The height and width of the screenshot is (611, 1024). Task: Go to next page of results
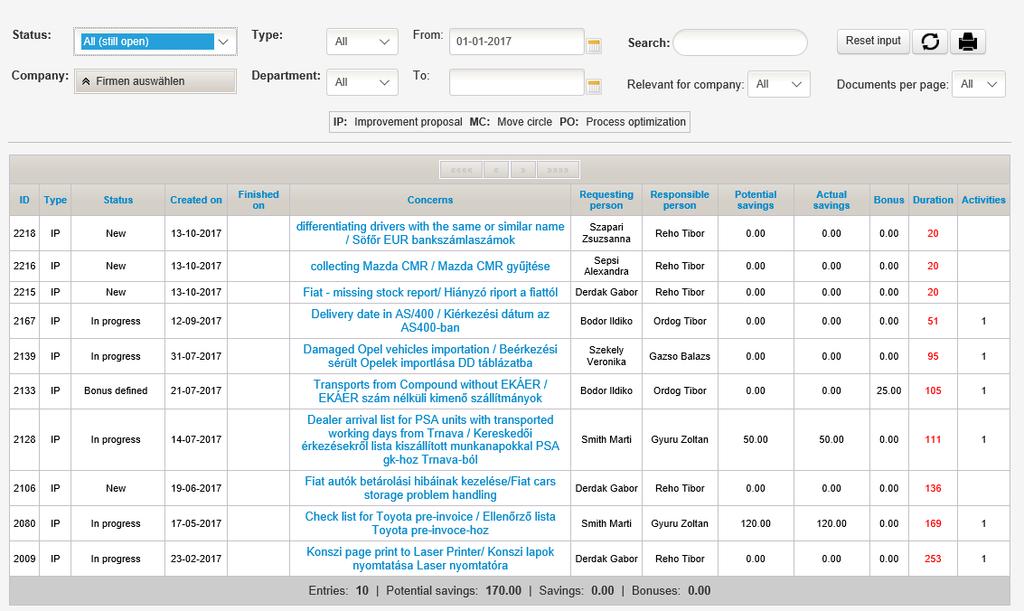click(523, 170)
